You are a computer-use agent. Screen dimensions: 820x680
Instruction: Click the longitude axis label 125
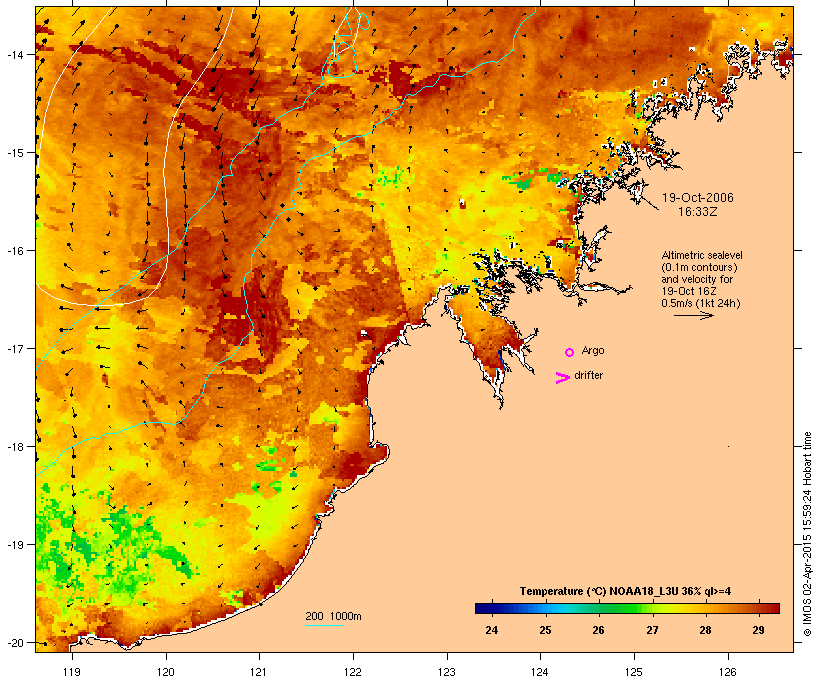coord(634,672)
